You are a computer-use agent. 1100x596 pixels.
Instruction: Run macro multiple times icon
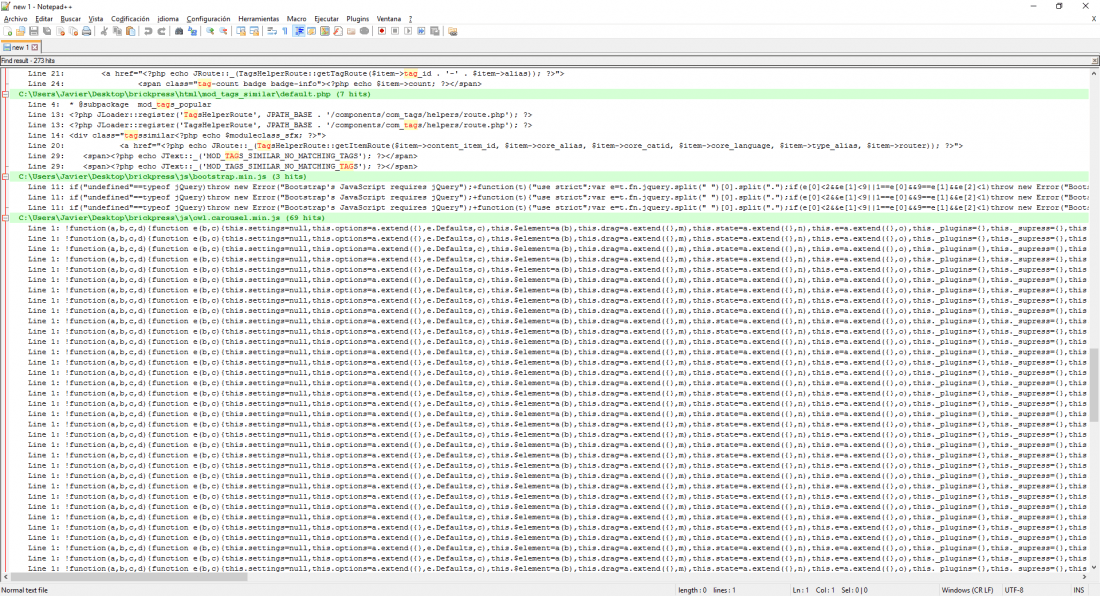[x=422, y=31]
